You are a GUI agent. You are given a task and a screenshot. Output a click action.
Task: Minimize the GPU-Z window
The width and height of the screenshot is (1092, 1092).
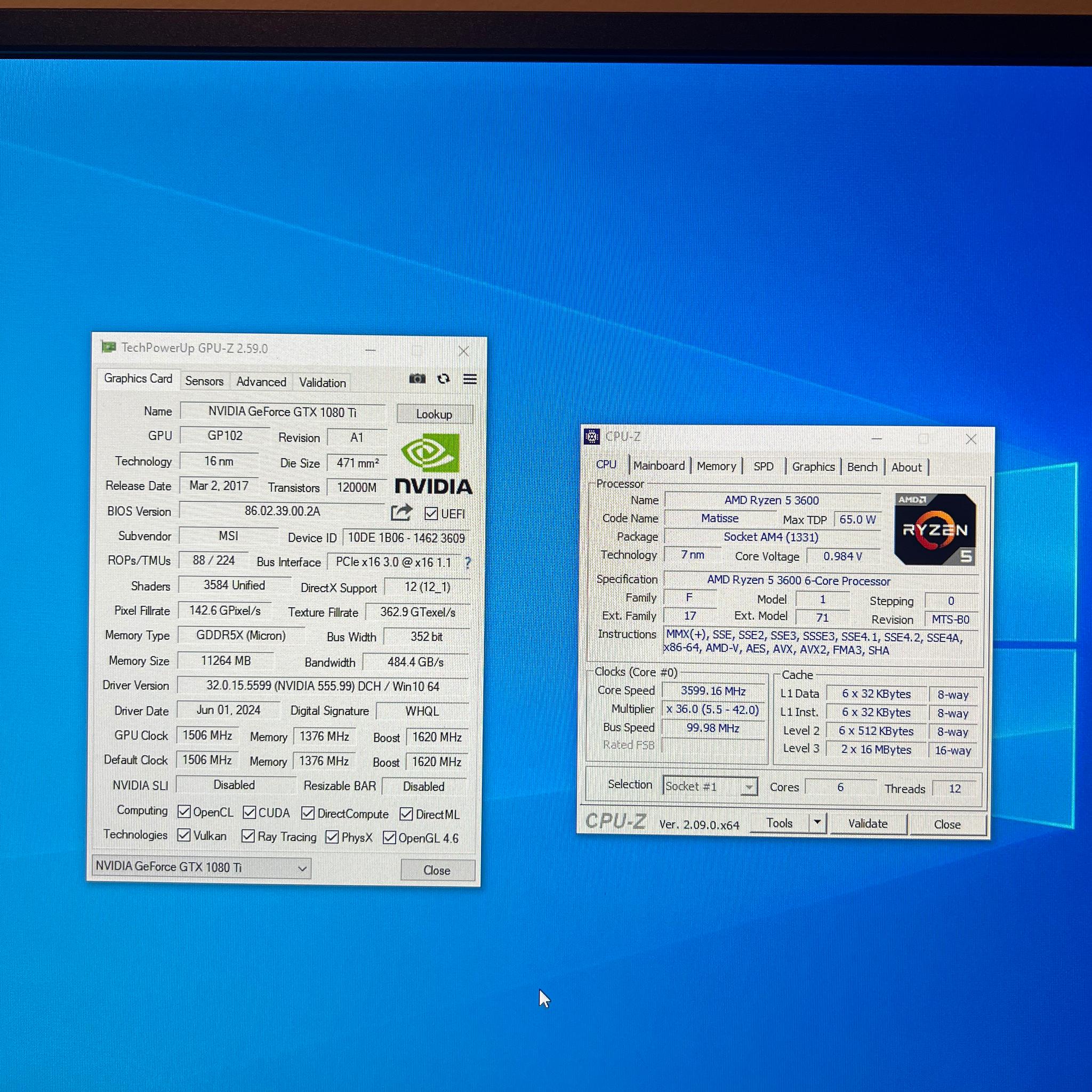point(370,350)
